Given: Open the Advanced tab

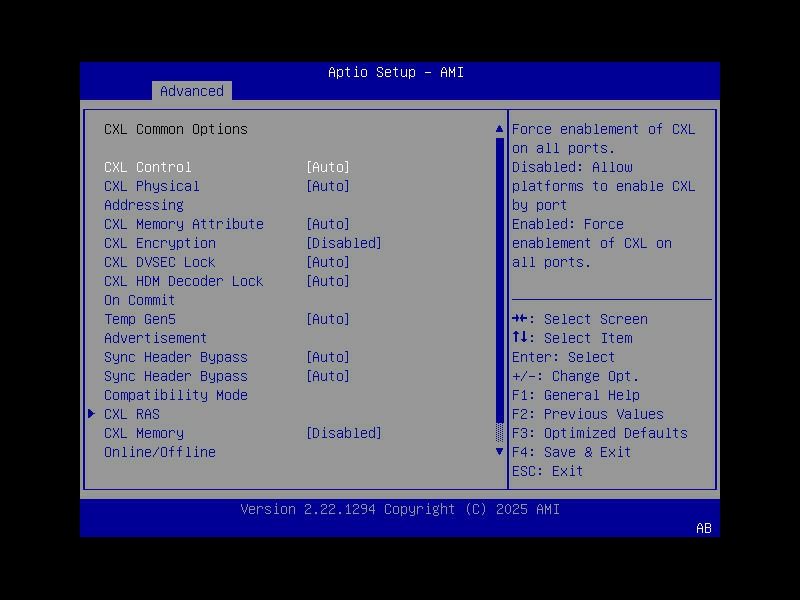Looking at the screenshot, I should click(x=192, y=91).
